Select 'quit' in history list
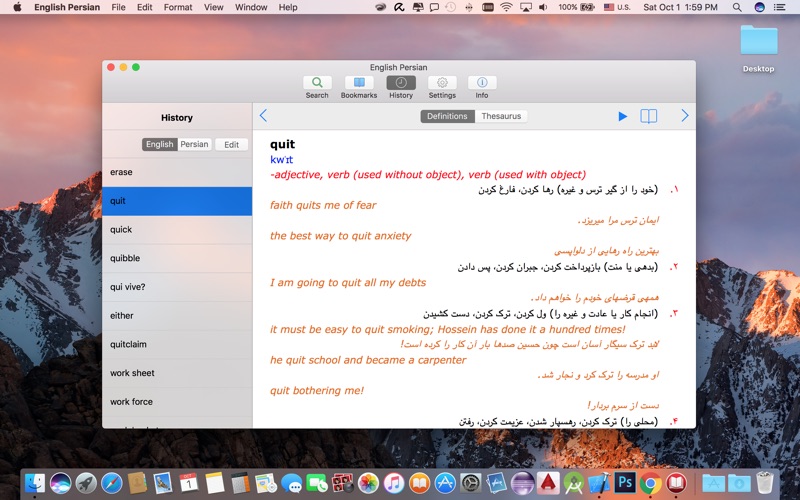The width and height of the screenshot is (800, 500). pos(177,201)
